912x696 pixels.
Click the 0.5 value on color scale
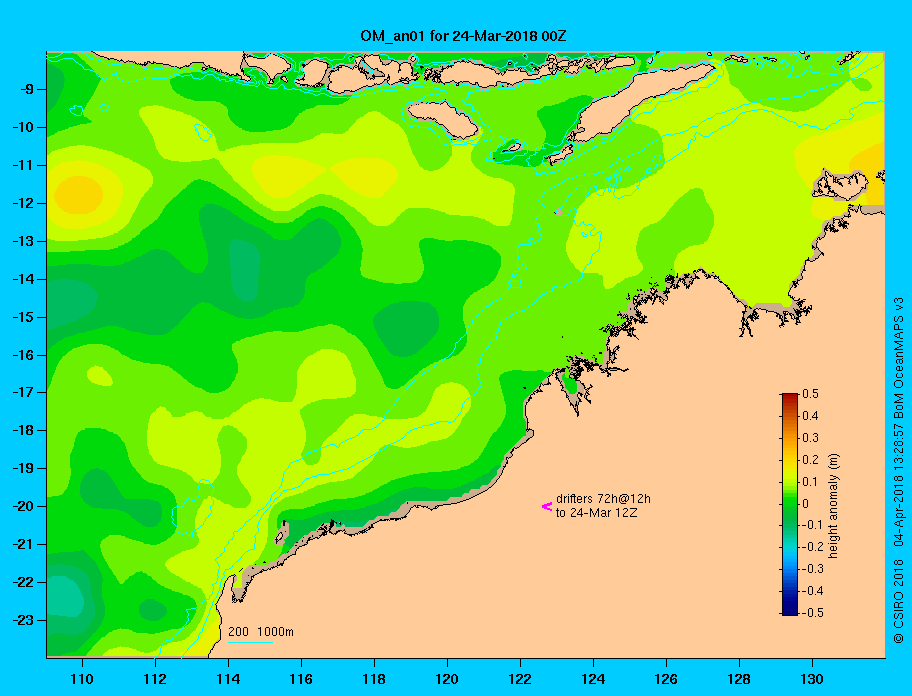(810, 394)
